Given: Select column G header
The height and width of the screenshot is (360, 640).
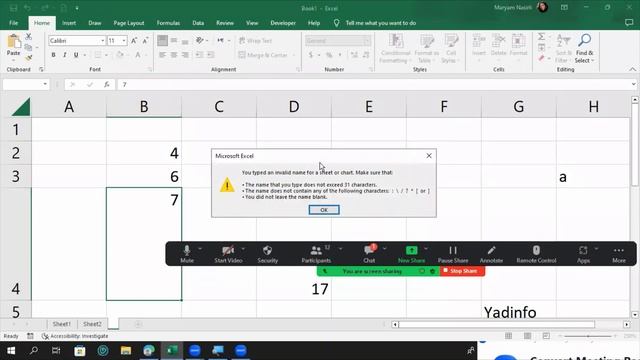Looking at the screenshot, I should tap(519, 107).
